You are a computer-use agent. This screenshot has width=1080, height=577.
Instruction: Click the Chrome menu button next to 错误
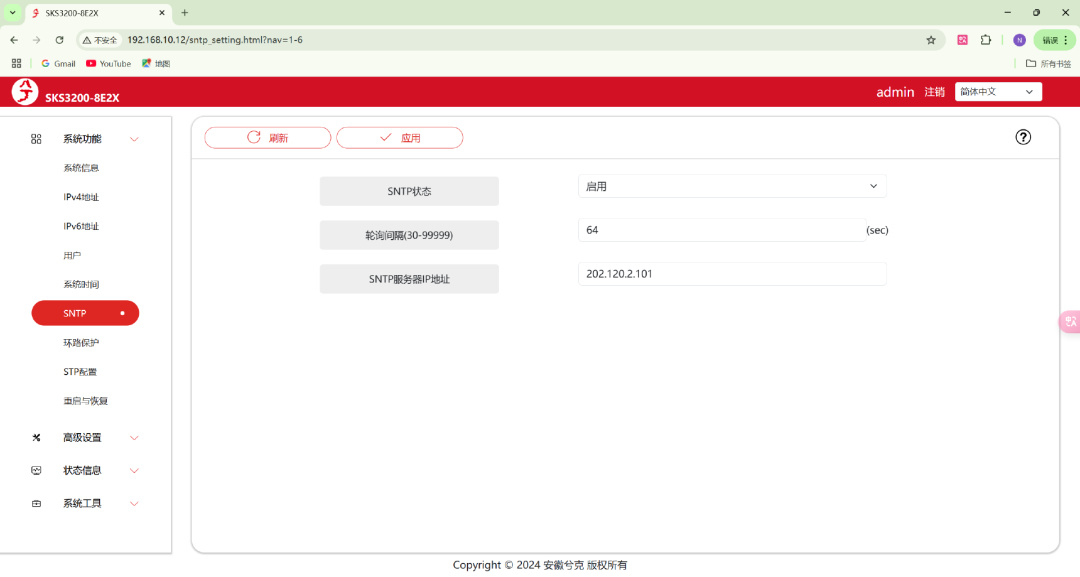click(x=1066, y=40)
